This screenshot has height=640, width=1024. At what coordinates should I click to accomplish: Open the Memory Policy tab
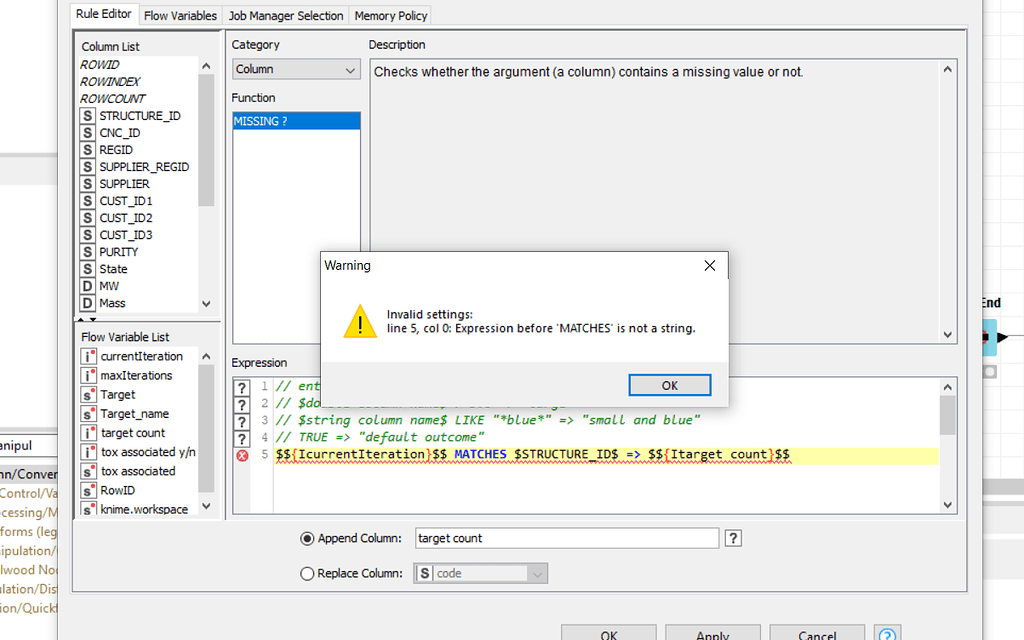click(390, 15)
